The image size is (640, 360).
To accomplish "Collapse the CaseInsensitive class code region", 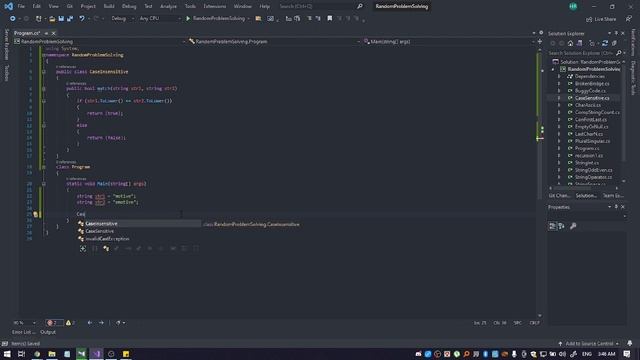I will (x=44, y=72).
